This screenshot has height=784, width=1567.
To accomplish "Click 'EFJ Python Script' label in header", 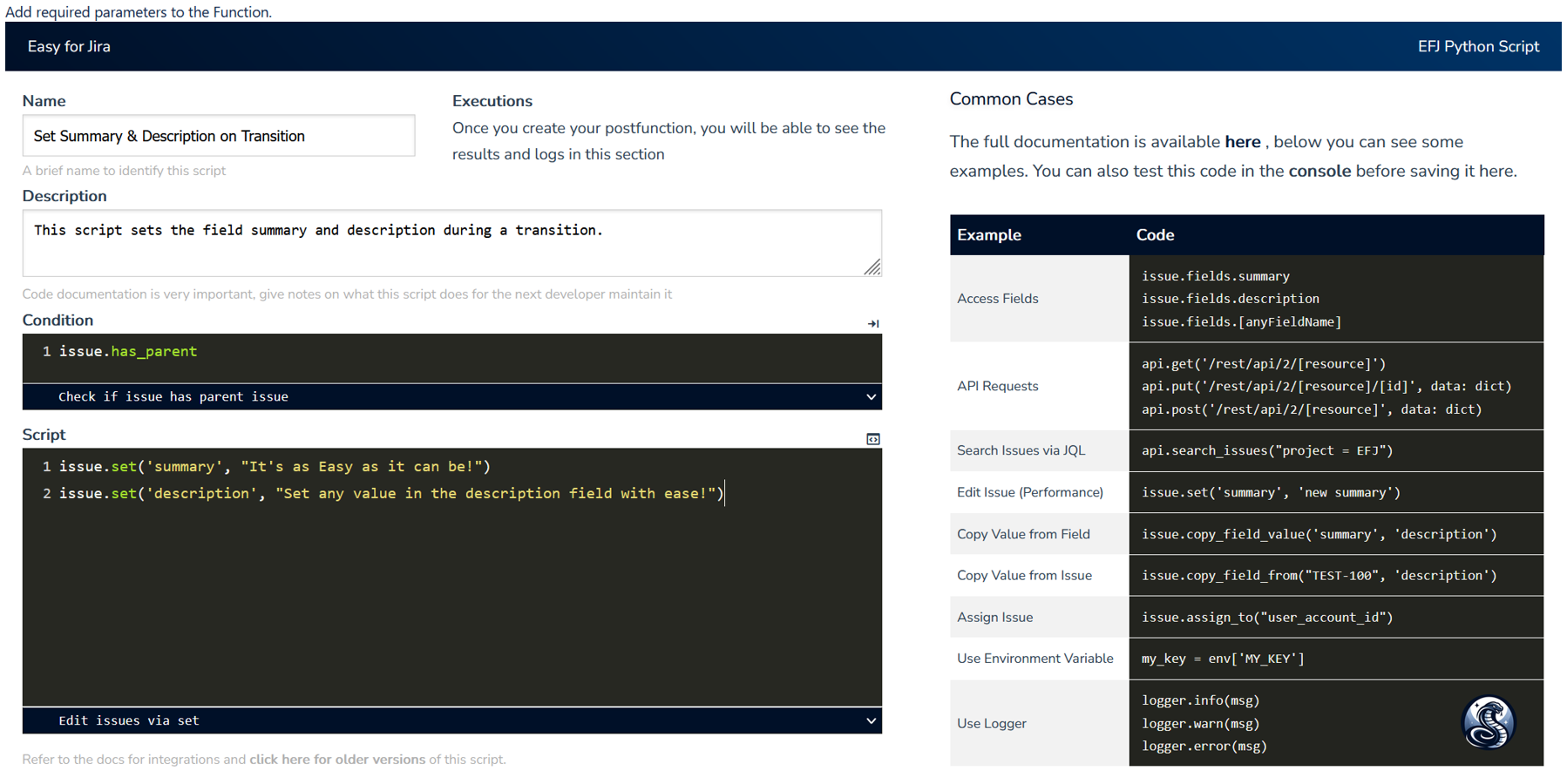I will [x=1478, y=47].
